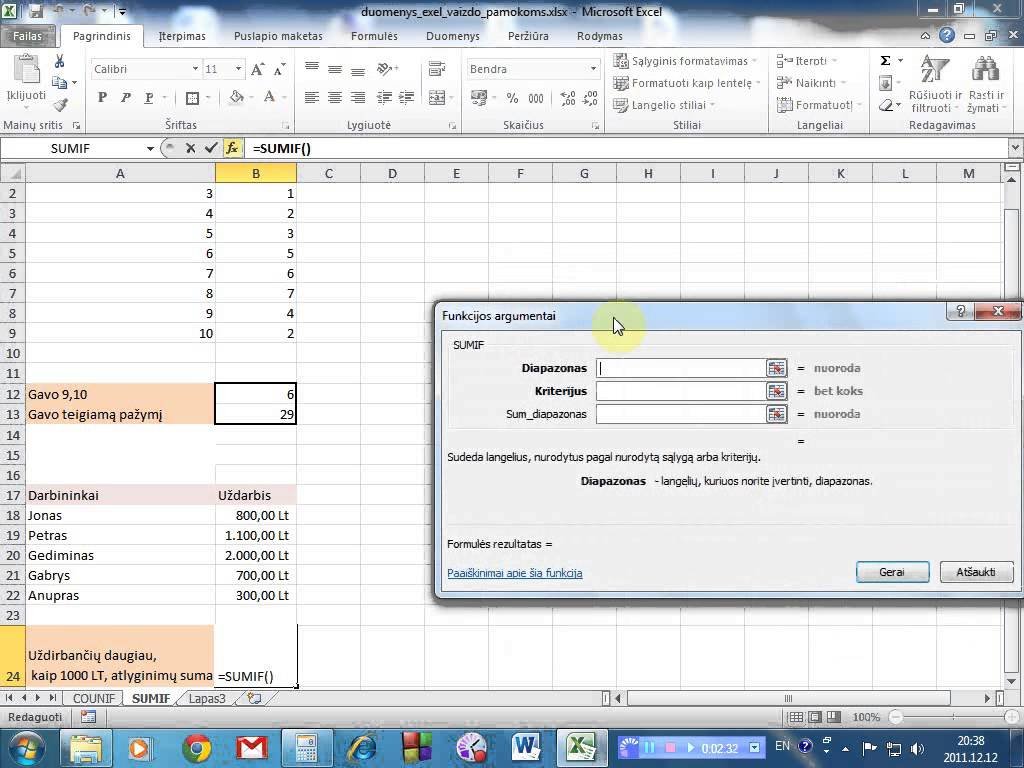The height and width of the screenshot is (768, 1024).
Task: Toggle italic formatting button
Action: [x=125, y=97]
